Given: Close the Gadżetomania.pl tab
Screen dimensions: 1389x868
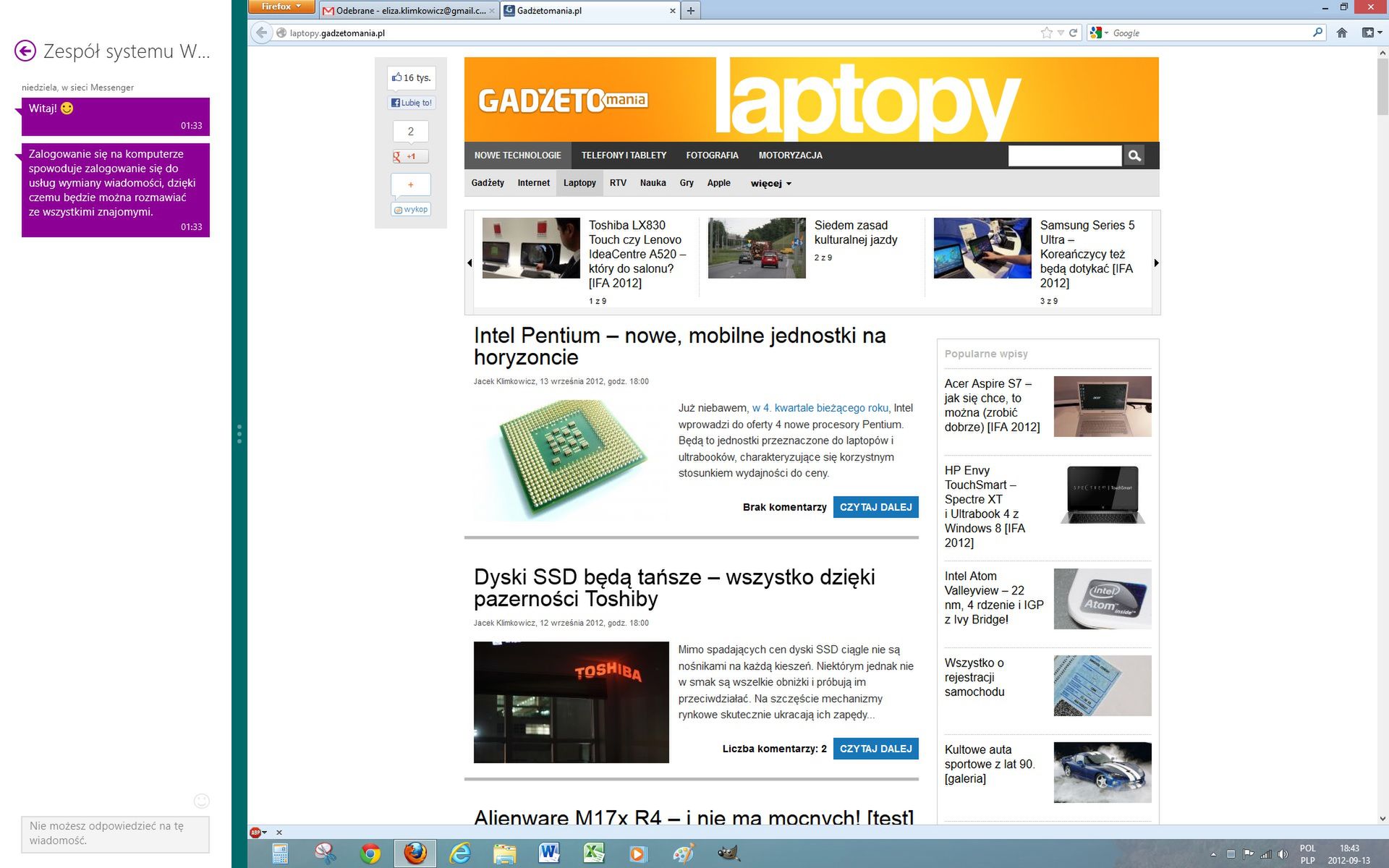Looking at the screenshot, I should coord(672,11).
